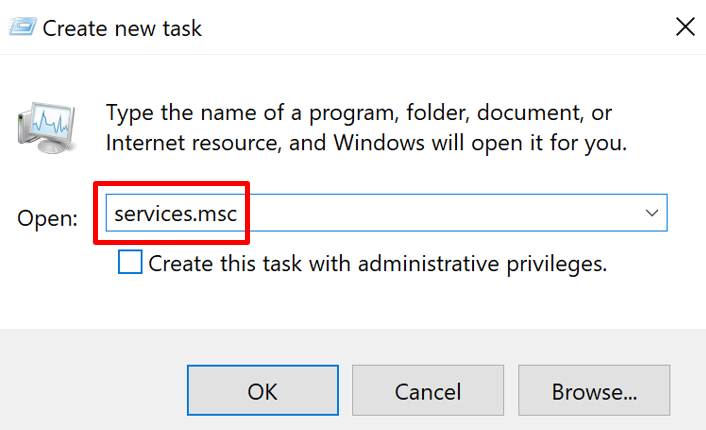Enable the administrative privileges checkbox
706x430 pixels.
pyautogui.click(x=130, y=263)
